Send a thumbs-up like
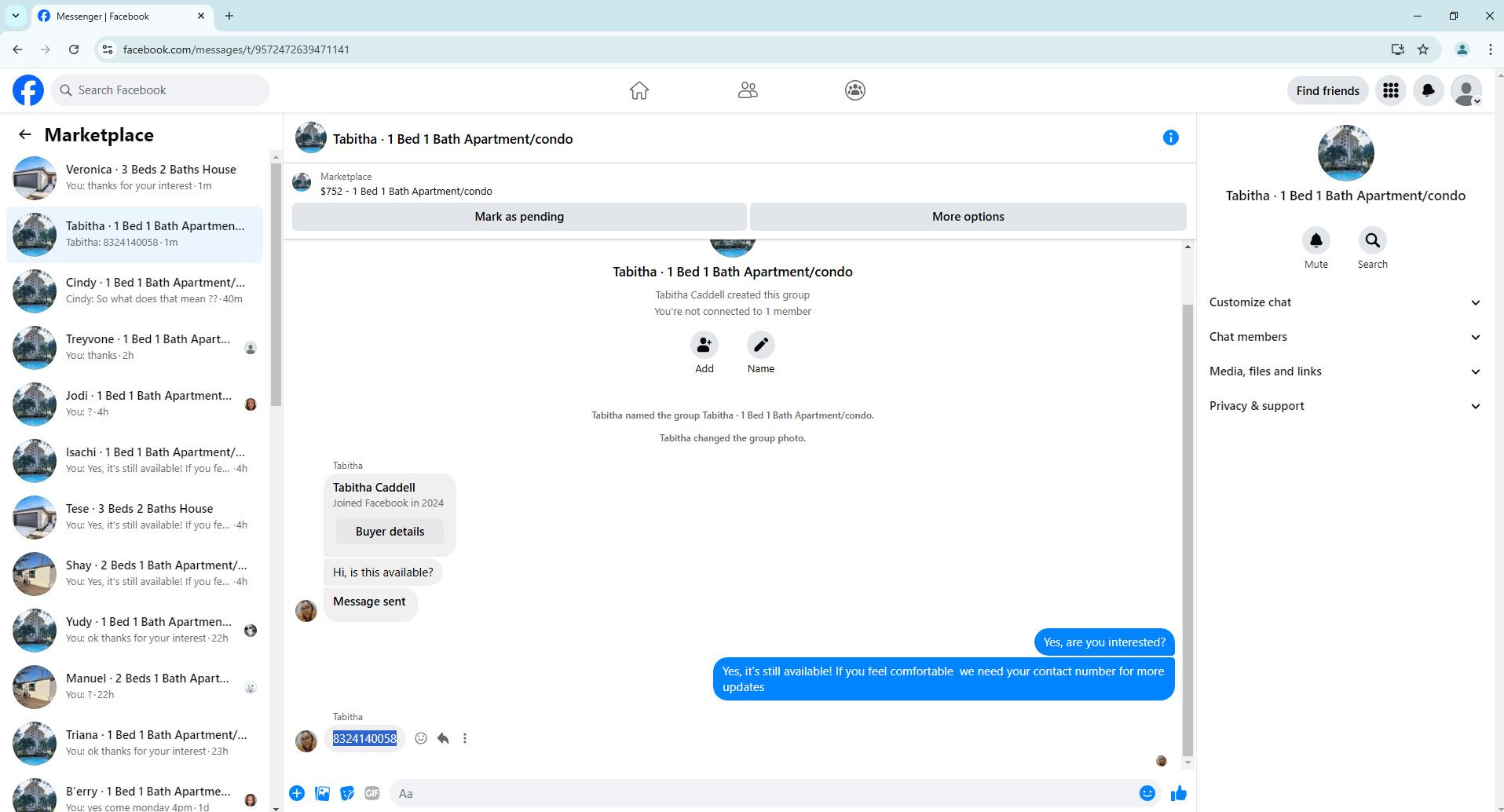The width and height of the screenshot is (1504, 812). 1179,793
